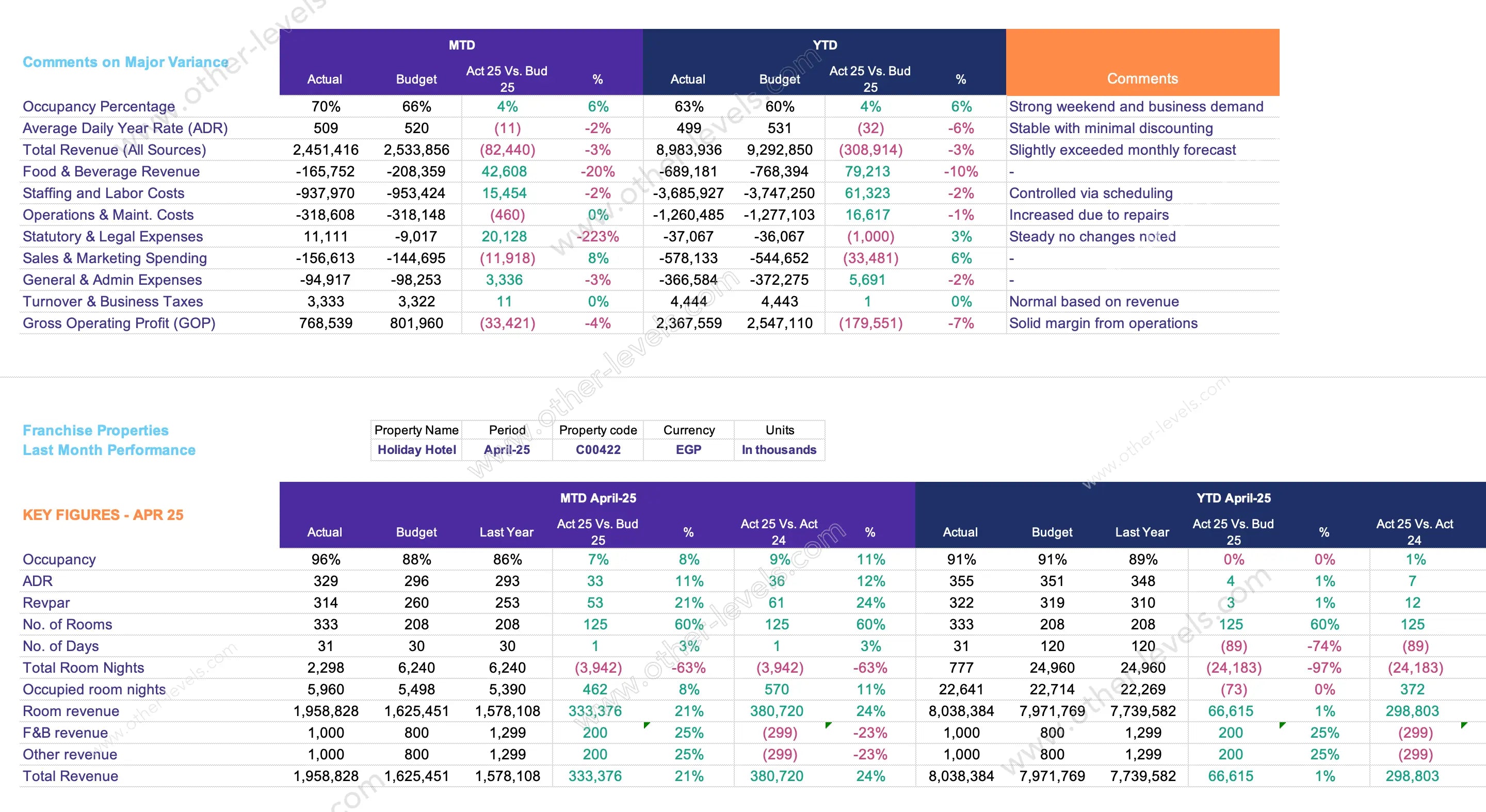Click the 'Comments on Major Variance' heading

126,62
